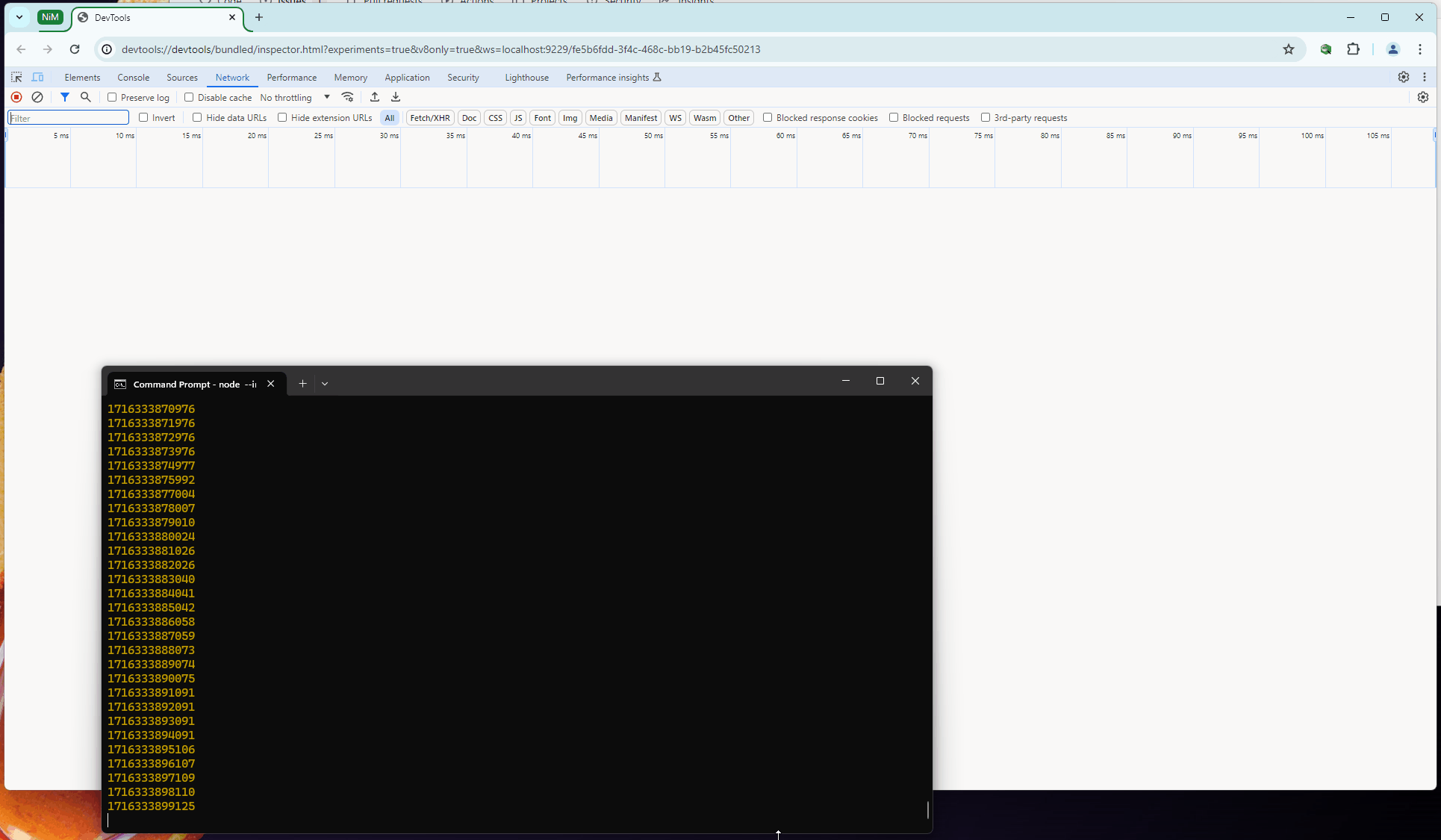The height and width of the screenshot is (840, 1441).
Task: Open No throttling dropdown
Action: pos(295,97)
